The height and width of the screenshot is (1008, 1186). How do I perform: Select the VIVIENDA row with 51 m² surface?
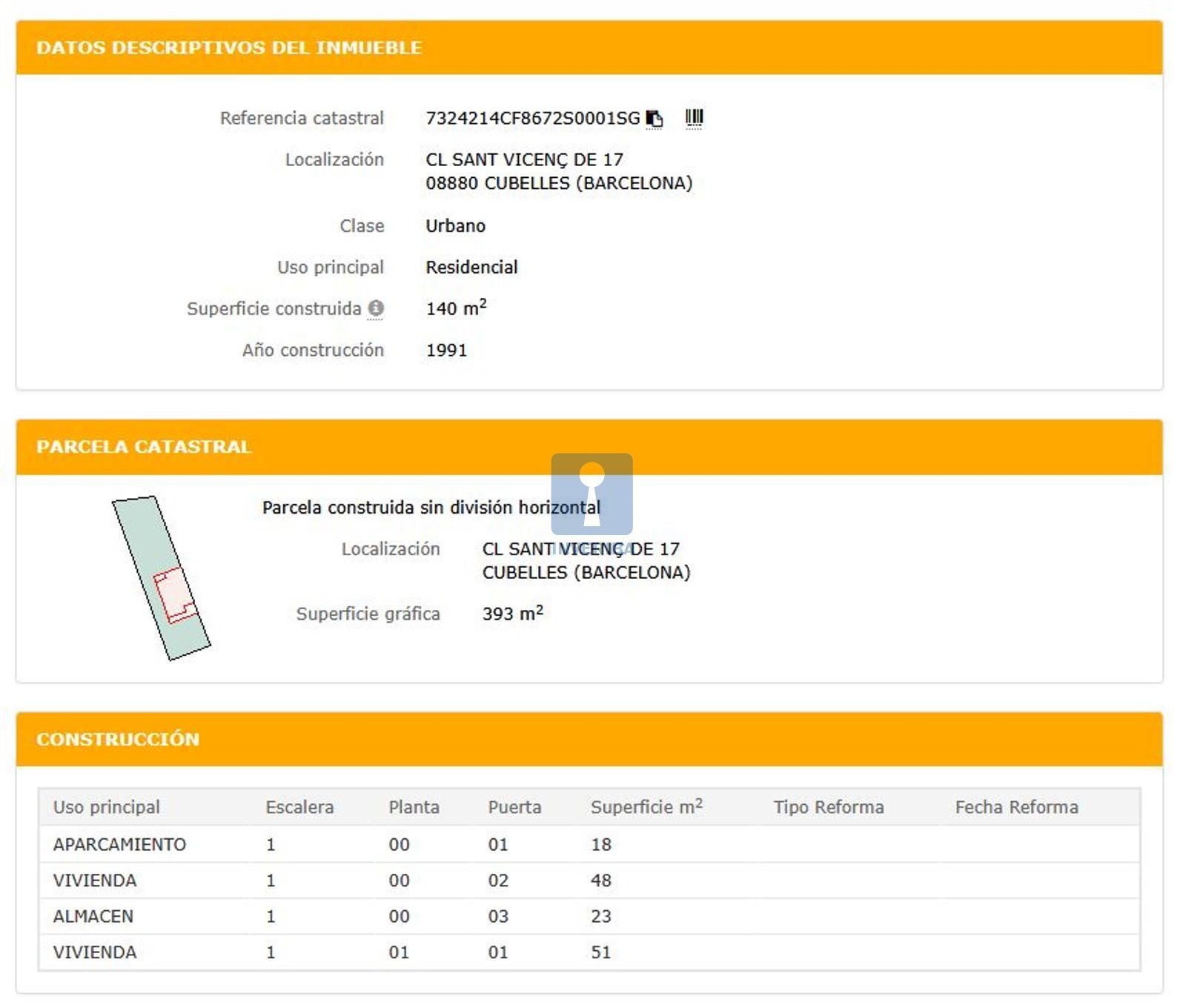(x=95, y=952)
